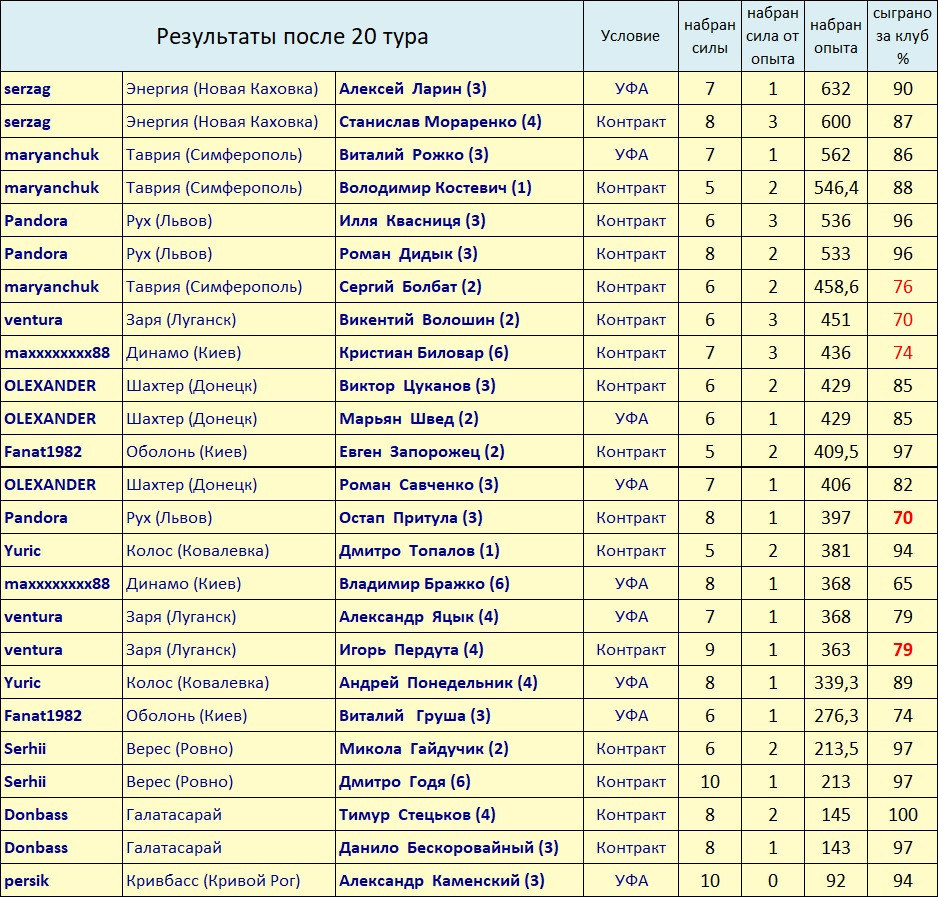The image size is (938, 897).
Task: Click username serzag in Алексей Ларин row
Action: pos(28,89)
